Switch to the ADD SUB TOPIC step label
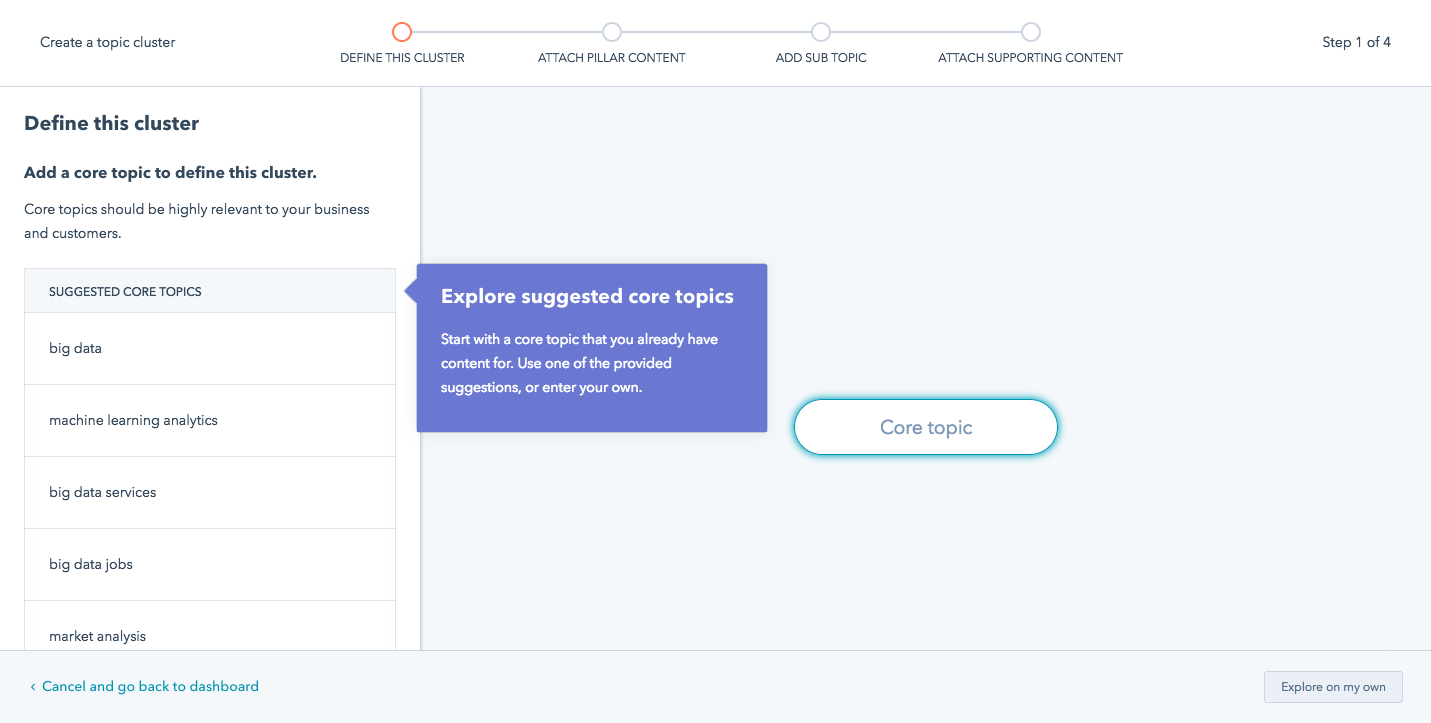 click(821, 58)
